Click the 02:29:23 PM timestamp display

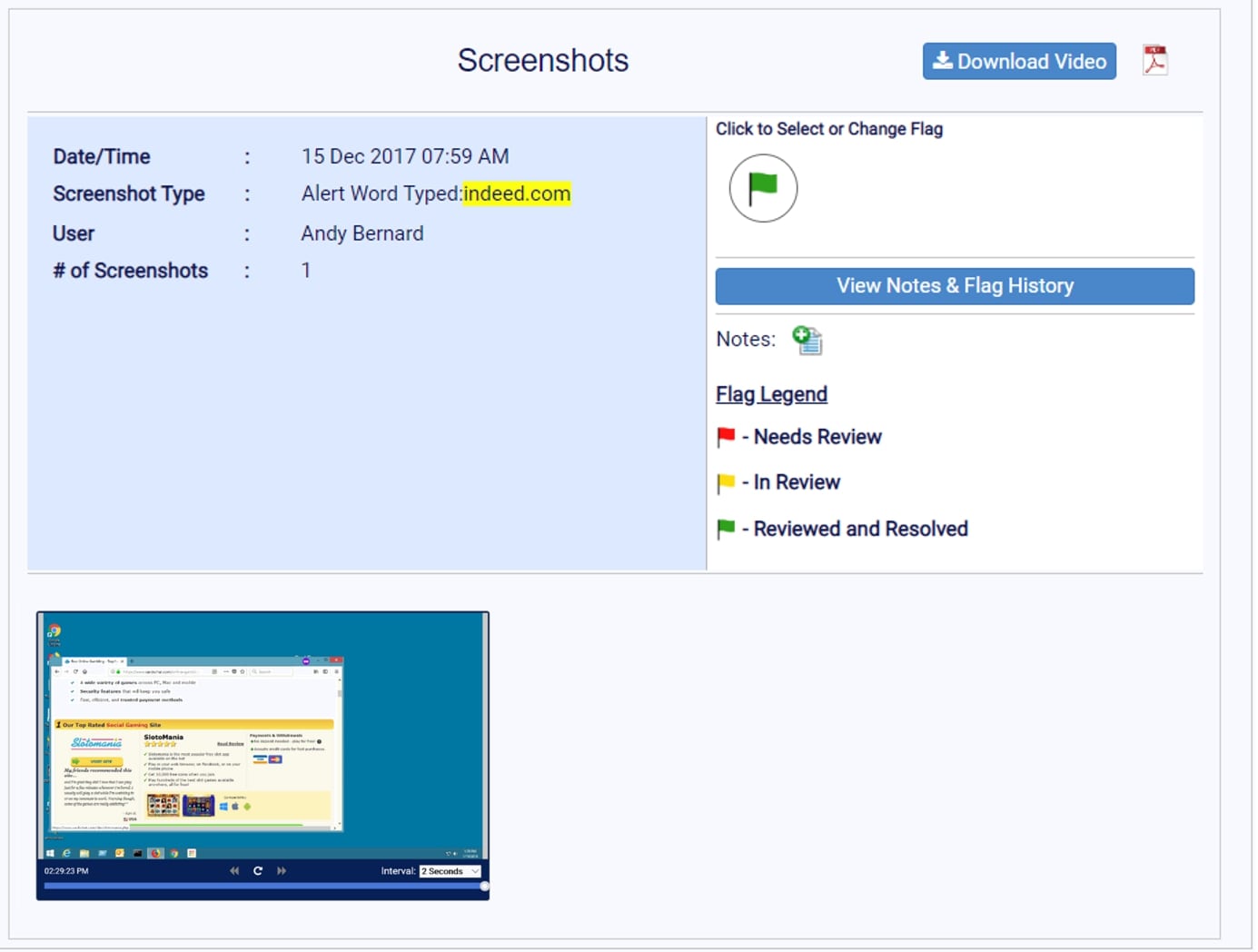tap(66, 870)
